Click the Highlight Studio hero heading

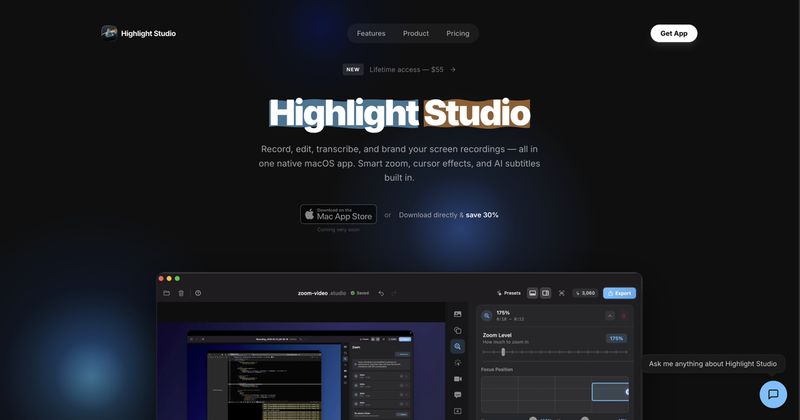[399, 113]
